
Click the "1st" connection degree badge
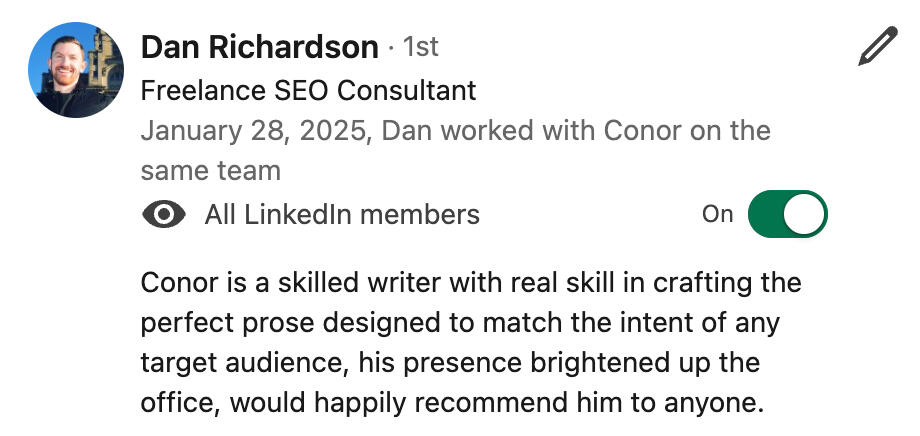point(420,47)
